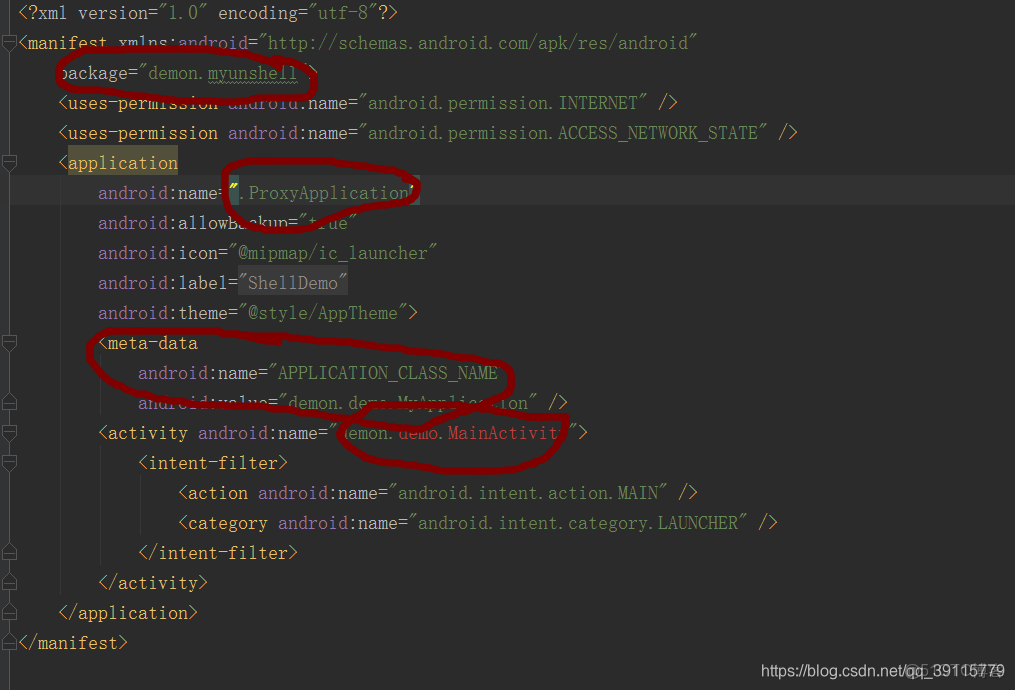The image size is (1015, 690).
Task: Click the ACCESS_NETWORK_STATE permission string
Action: click(563, 133)
